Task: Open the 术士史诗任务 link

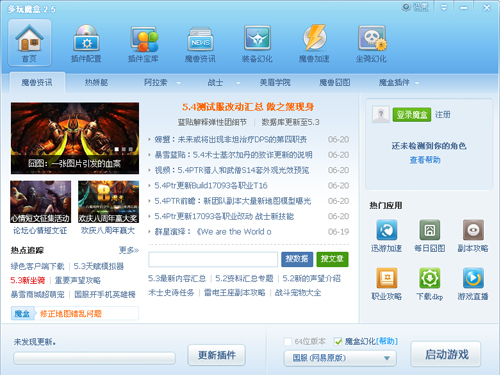Action: [171, 293]
